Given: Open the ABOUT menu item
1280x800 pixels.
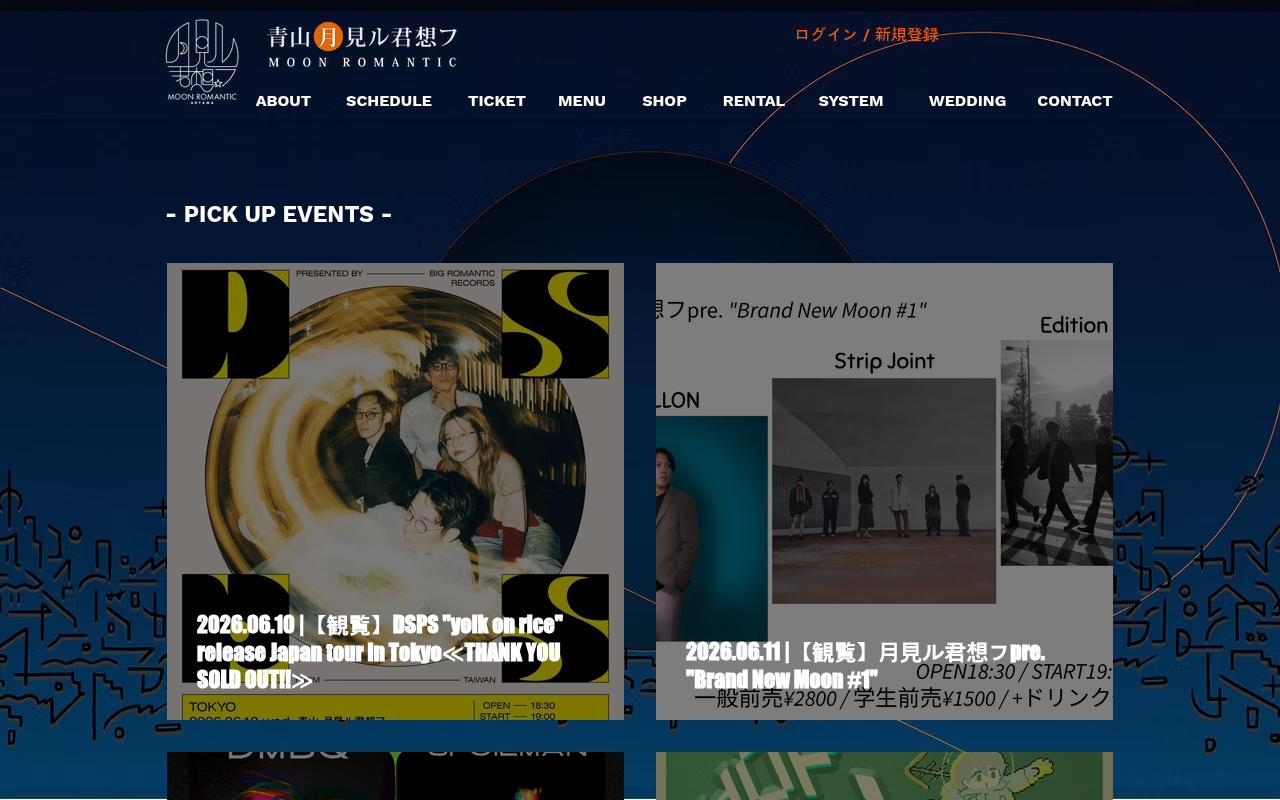Looking at the screenshot, I should 283,101.
